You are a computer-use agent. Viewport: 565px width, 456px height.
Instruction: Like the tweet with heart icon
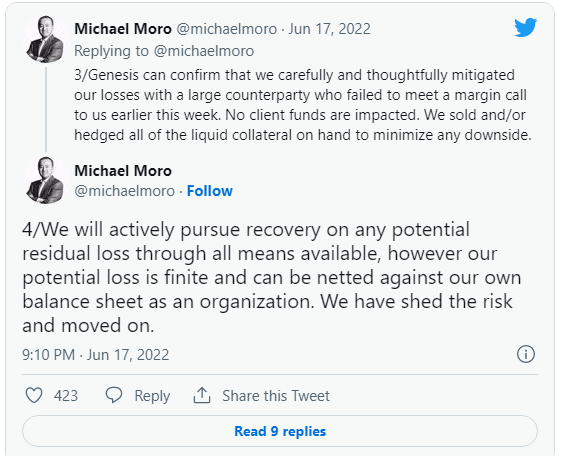(34, 395)
